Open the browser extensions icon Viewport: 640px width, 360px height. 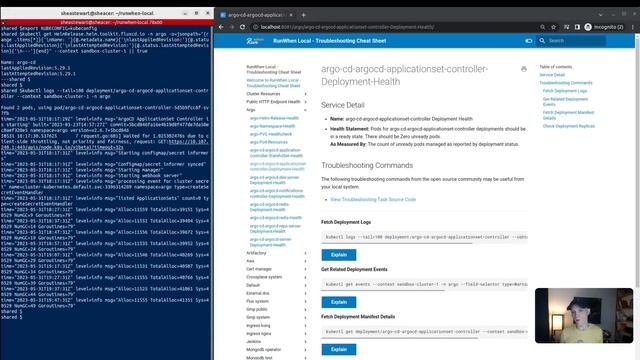[x=566, y=27]
